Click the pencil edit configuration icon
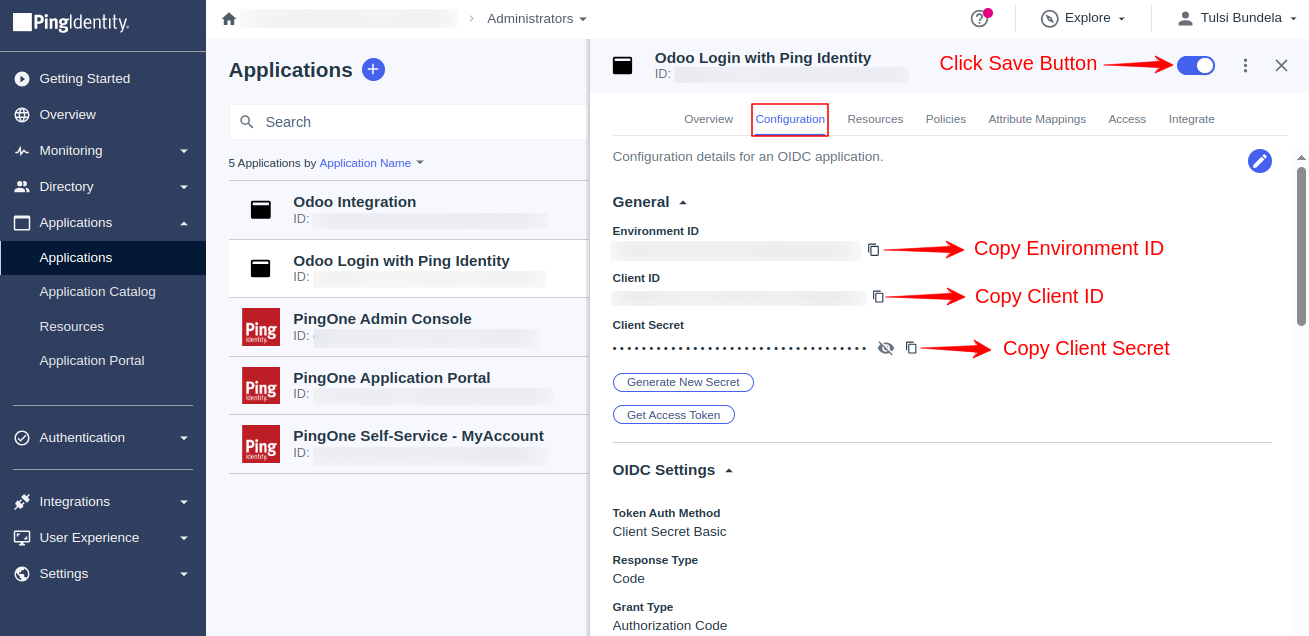The image size is (1309, 636). [1260, 161]
